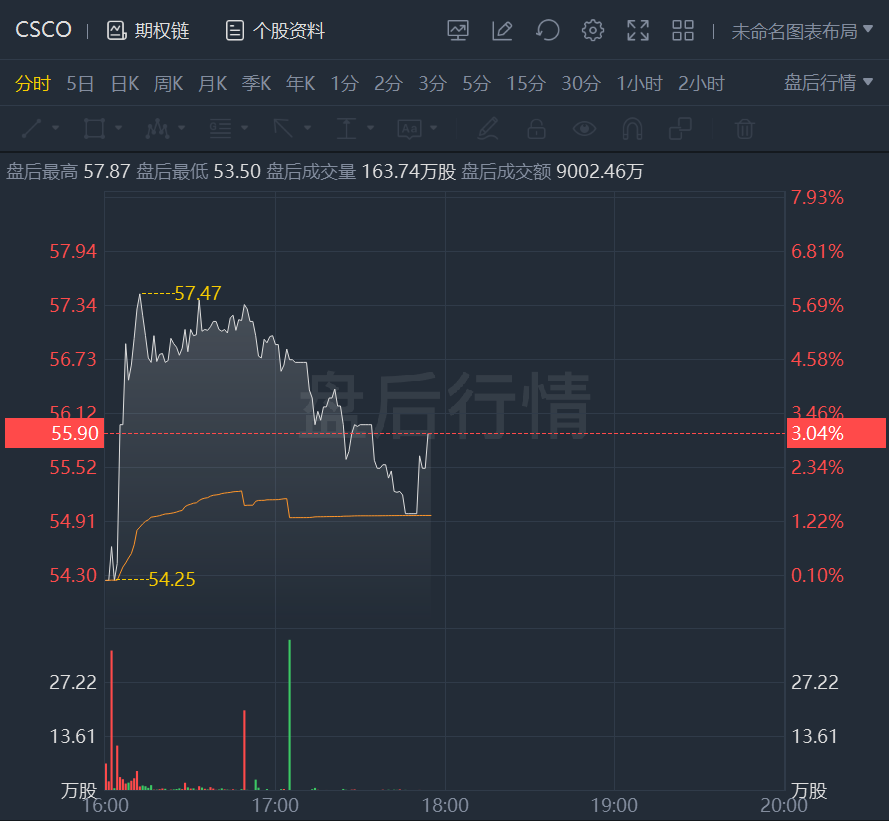Open the 期权链 options chain
Screen dimensions: 889x821
pos(148,31)
